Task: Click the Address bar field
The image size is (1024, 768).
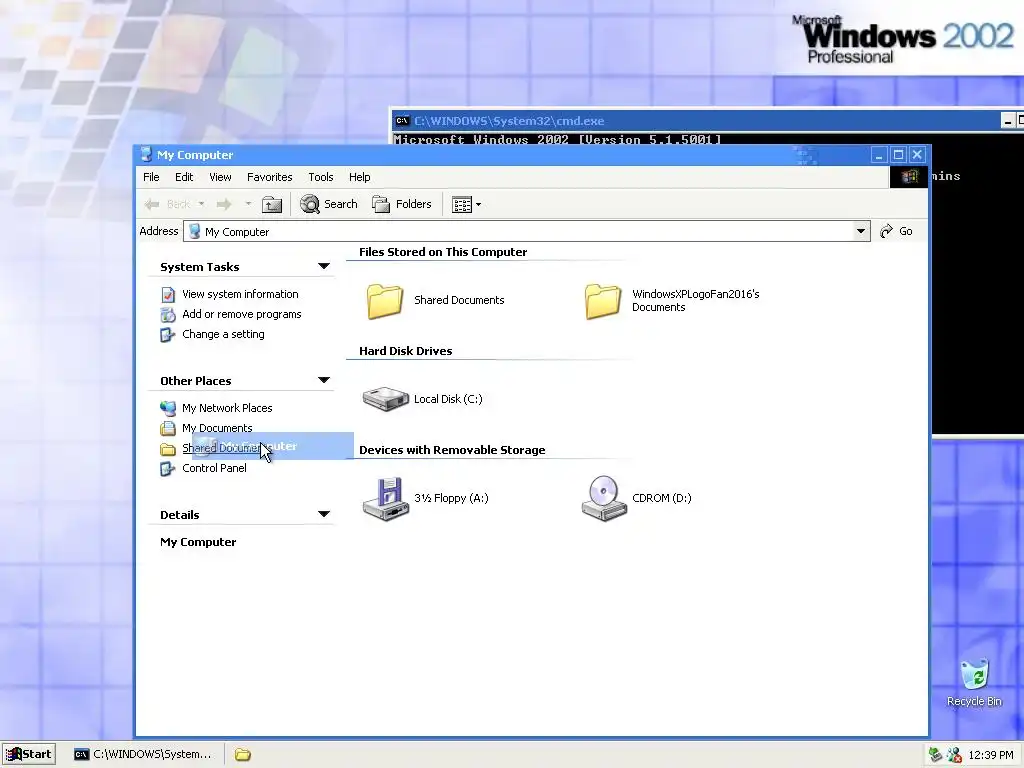Action: tap(526, 231)
